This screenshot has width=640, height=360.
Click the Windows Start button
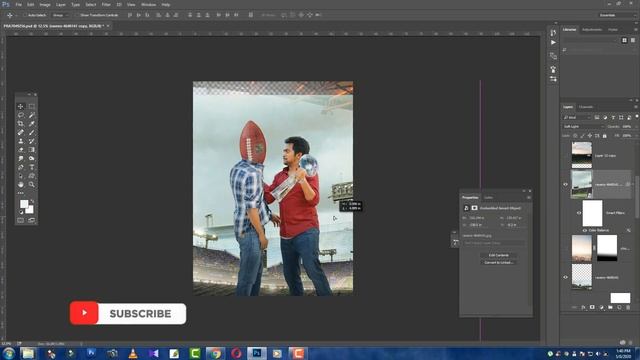[x=8, y=353]
